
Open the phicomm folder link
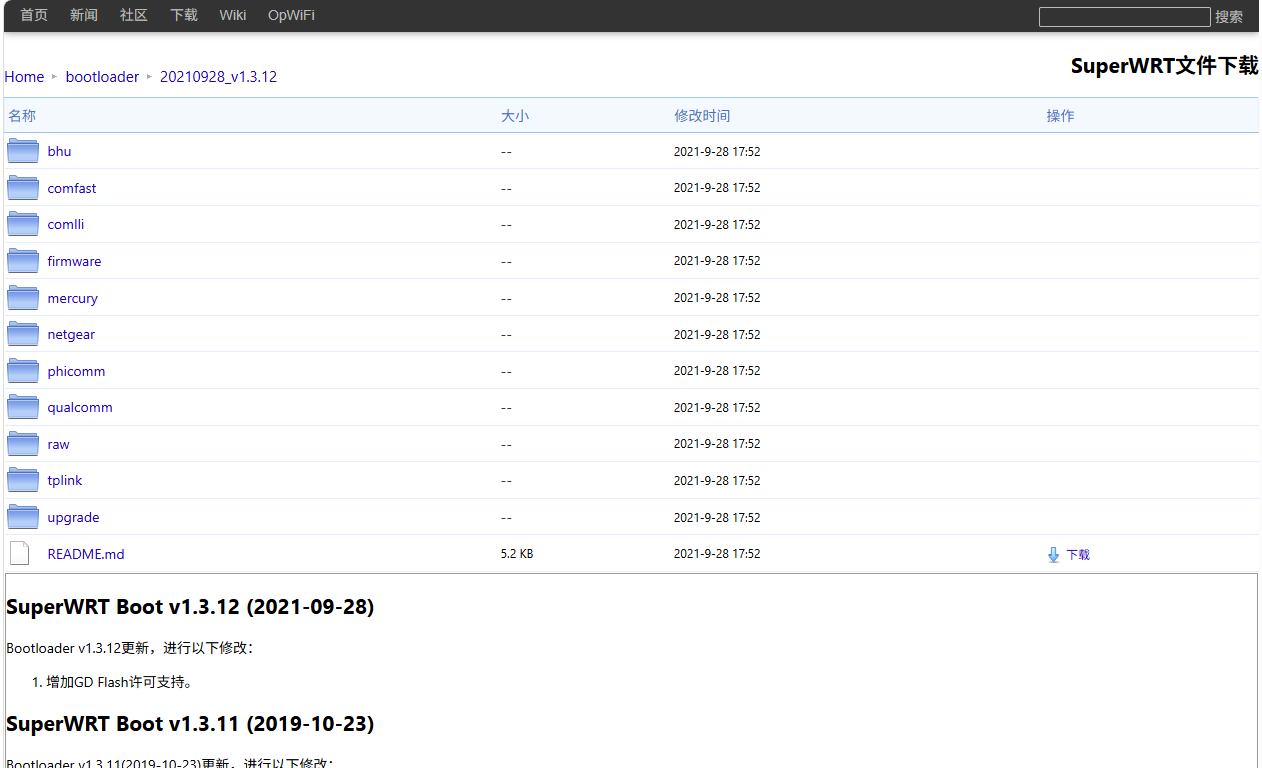pos(76,371)
